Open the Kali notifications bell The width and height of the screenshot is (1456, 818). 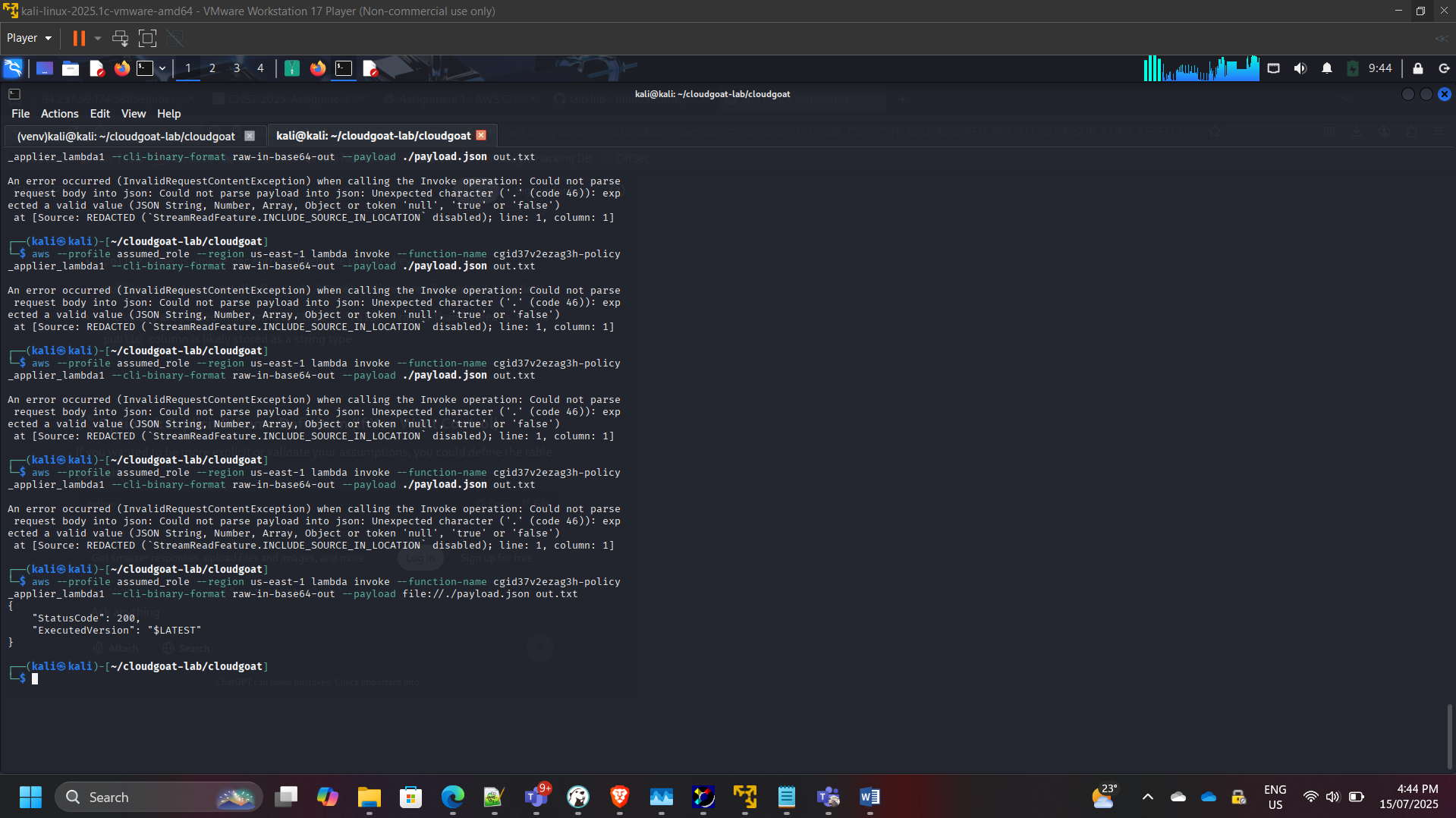click(1326, 68)
